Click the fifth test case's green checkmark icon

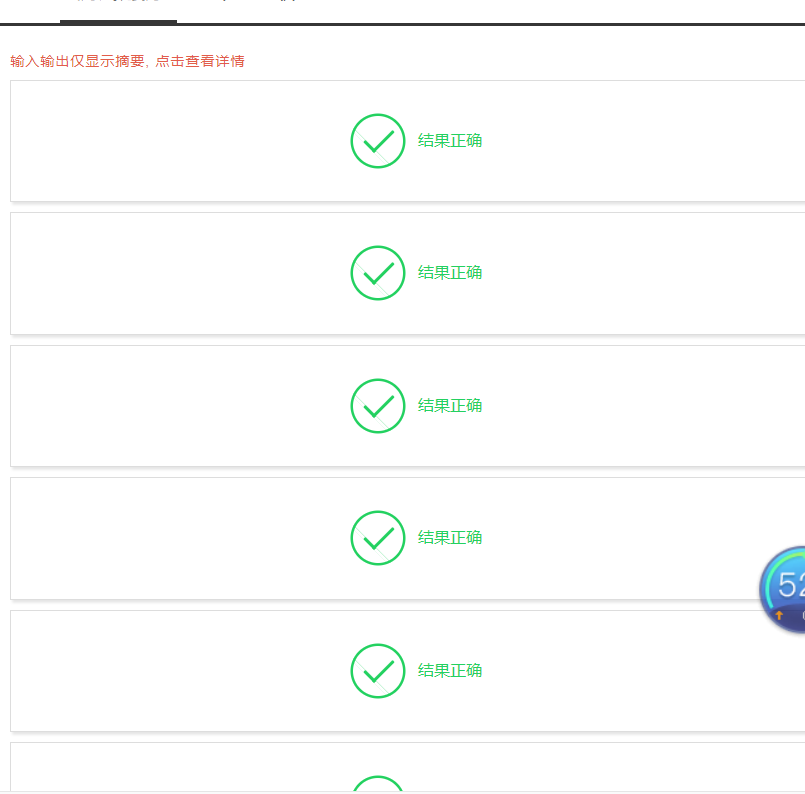point(378,670)
